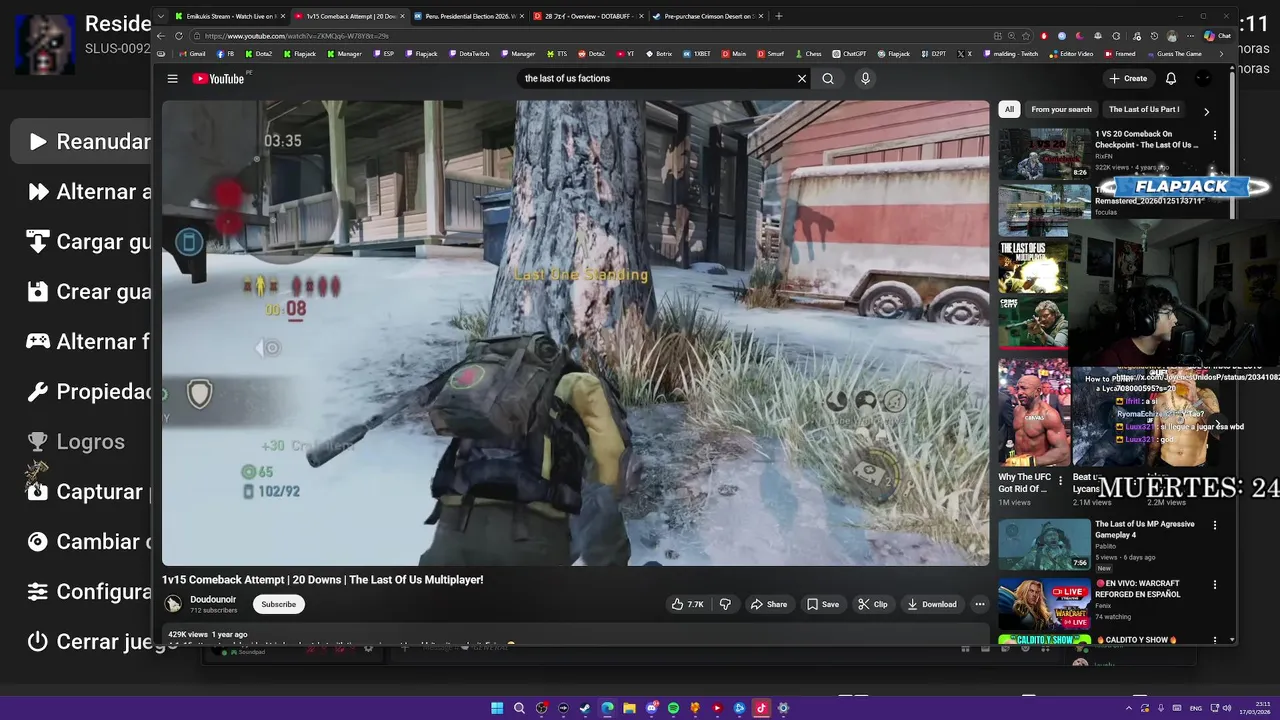
Task: Open the ENG language switcher
Action: (1195, 708)
